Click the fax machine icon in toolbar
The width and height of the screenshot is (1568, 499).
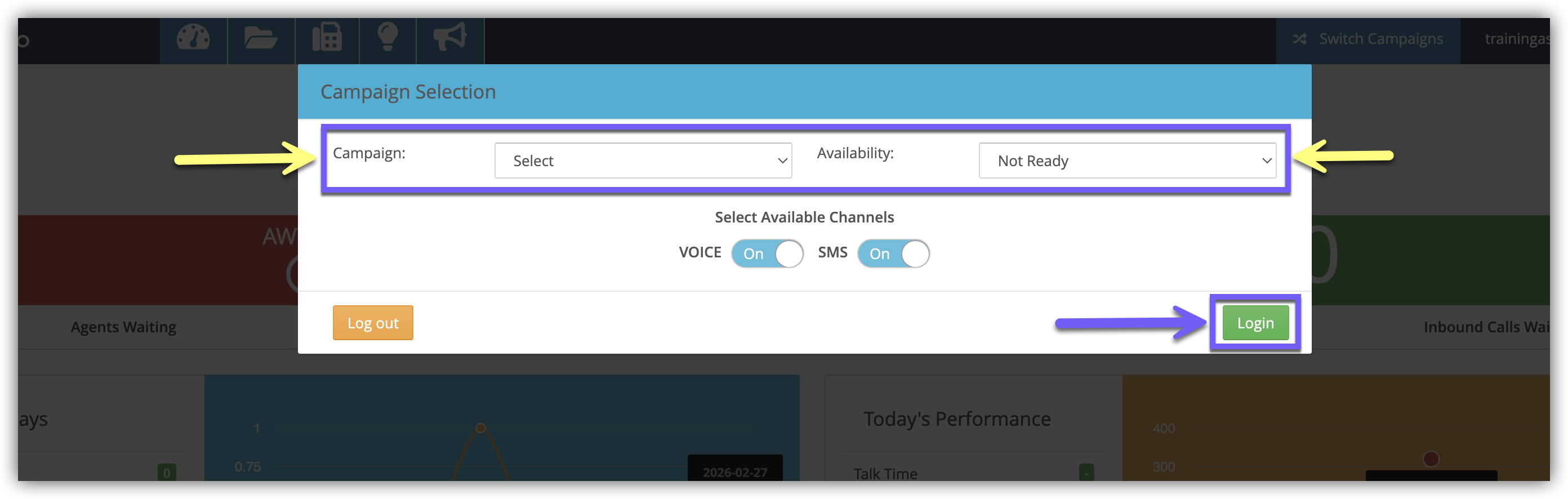(327, 38)
